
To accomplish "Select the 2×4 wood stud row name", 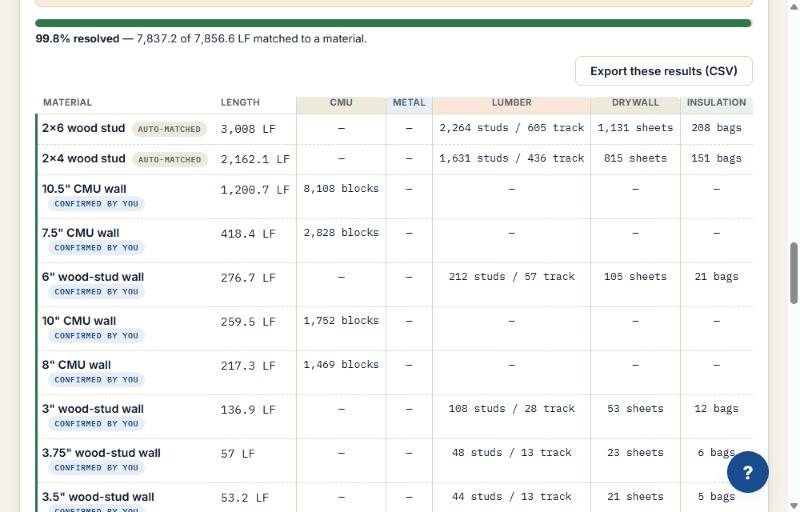I will pyautogui.click(x=83, y=159).
